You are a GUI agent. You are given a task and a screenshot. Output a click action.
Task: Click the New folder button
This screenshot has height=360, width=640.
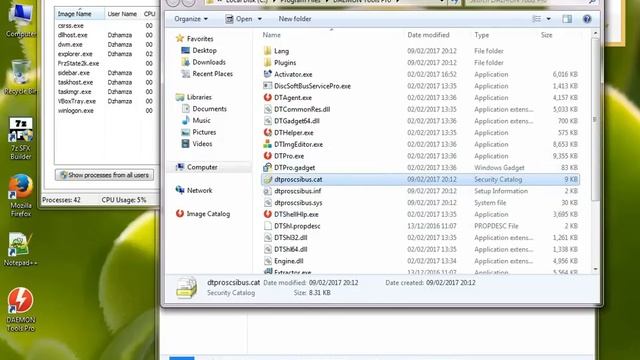295,19
